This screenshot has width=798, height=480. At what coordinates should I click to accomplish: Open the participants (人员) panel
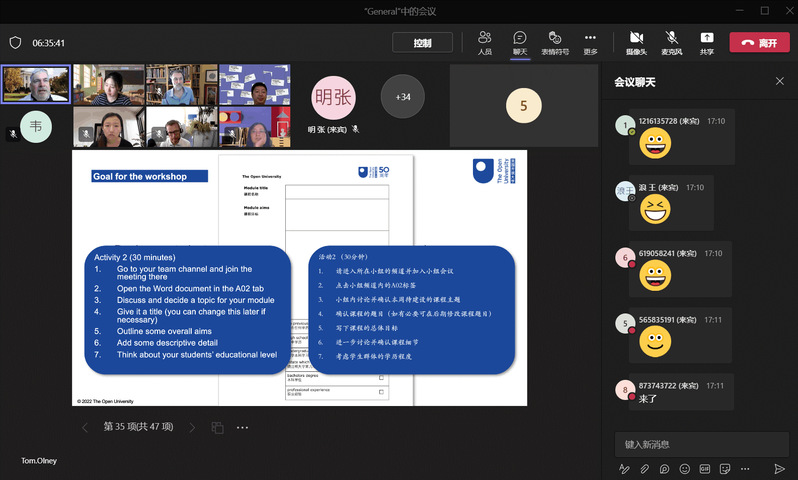(484, 41)
